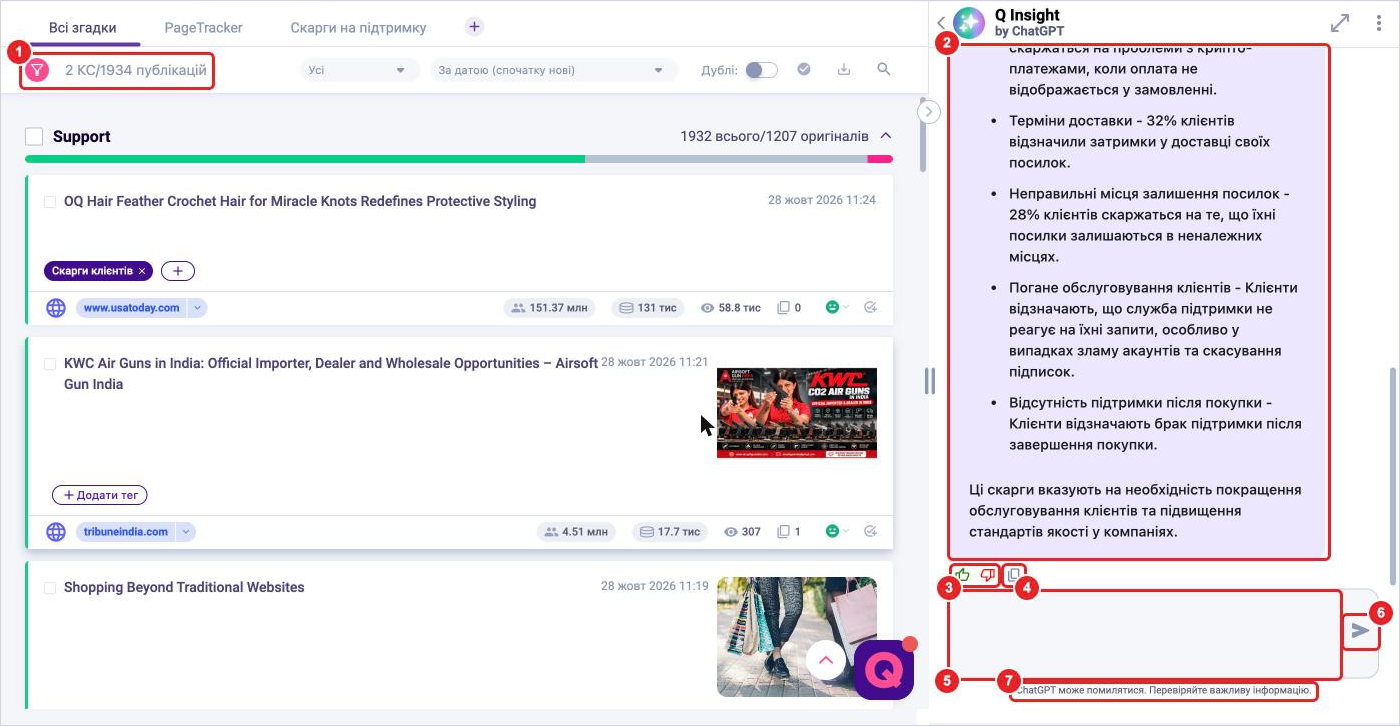The height and width of the screenshot is (726, 1400).
Task: Open duplicates icon on usatoday mention
Action: click(784, 308)
